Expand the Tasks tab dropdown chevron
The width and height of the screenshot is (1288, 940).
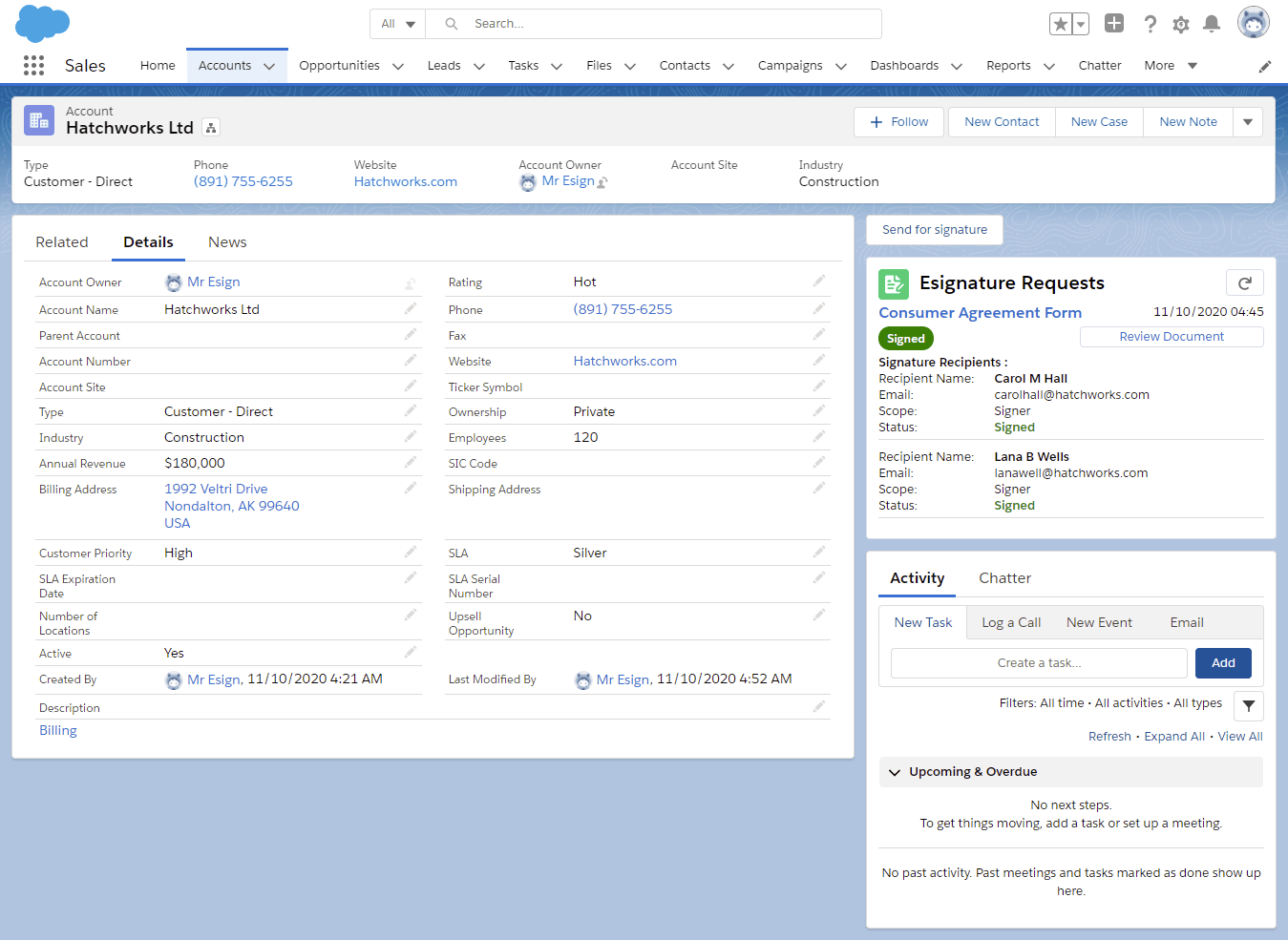[557, 66]
